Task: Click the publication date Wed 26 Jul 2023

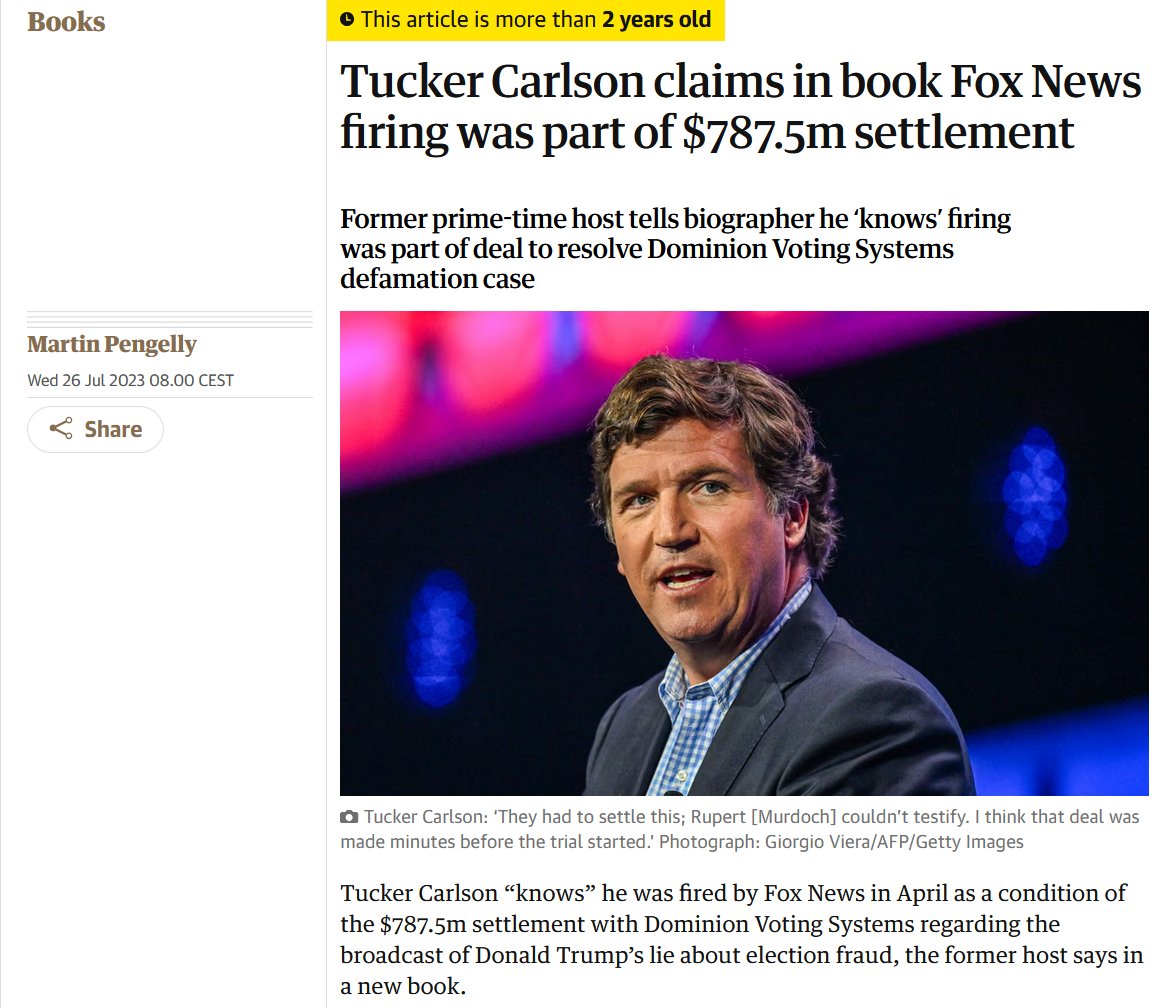Action: click(x=130, y=380)
